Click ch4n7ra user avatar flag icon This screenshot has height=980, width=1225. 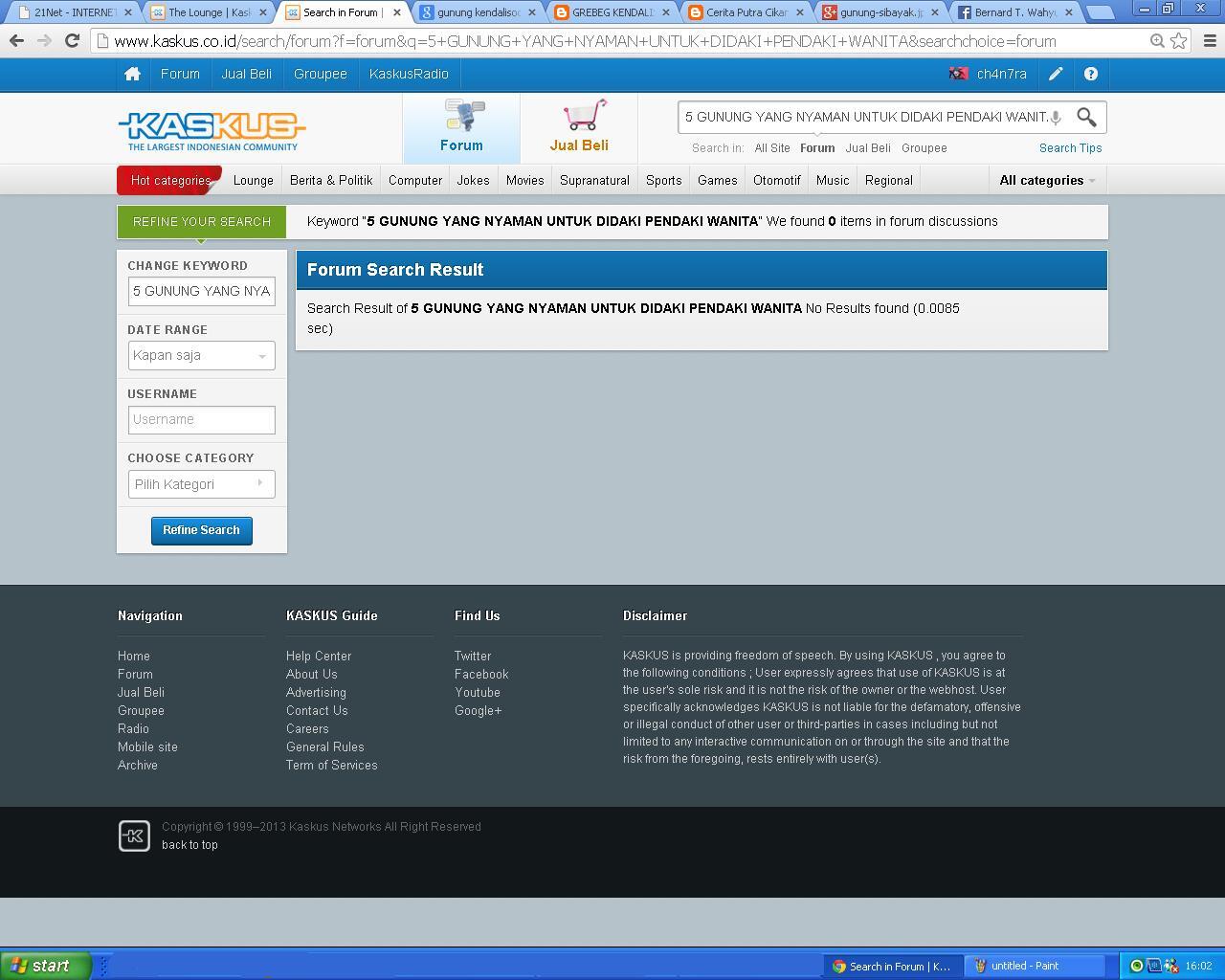point(958,74)
